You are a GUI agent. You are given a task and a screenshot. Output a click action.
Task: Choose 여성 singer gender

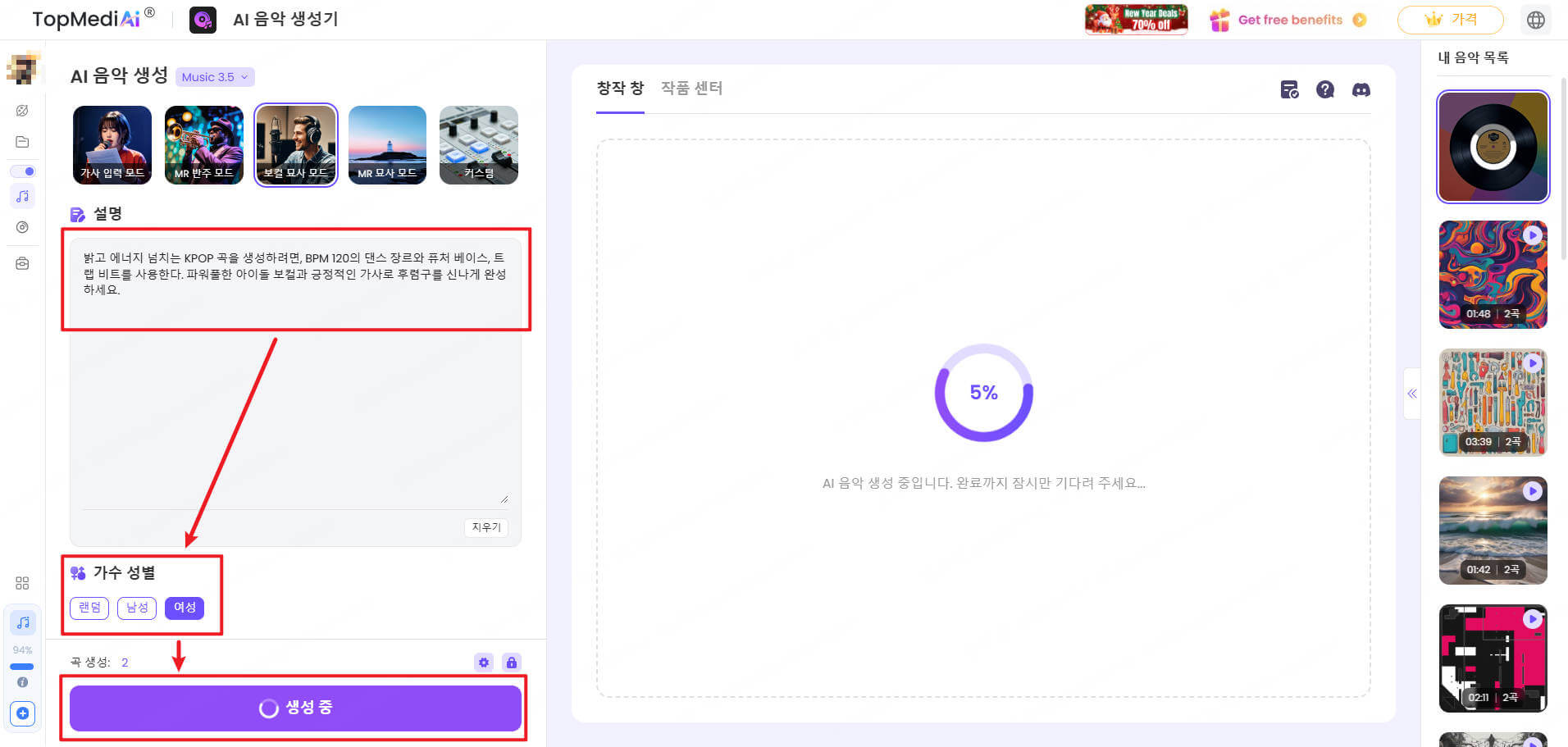point(185,608)
